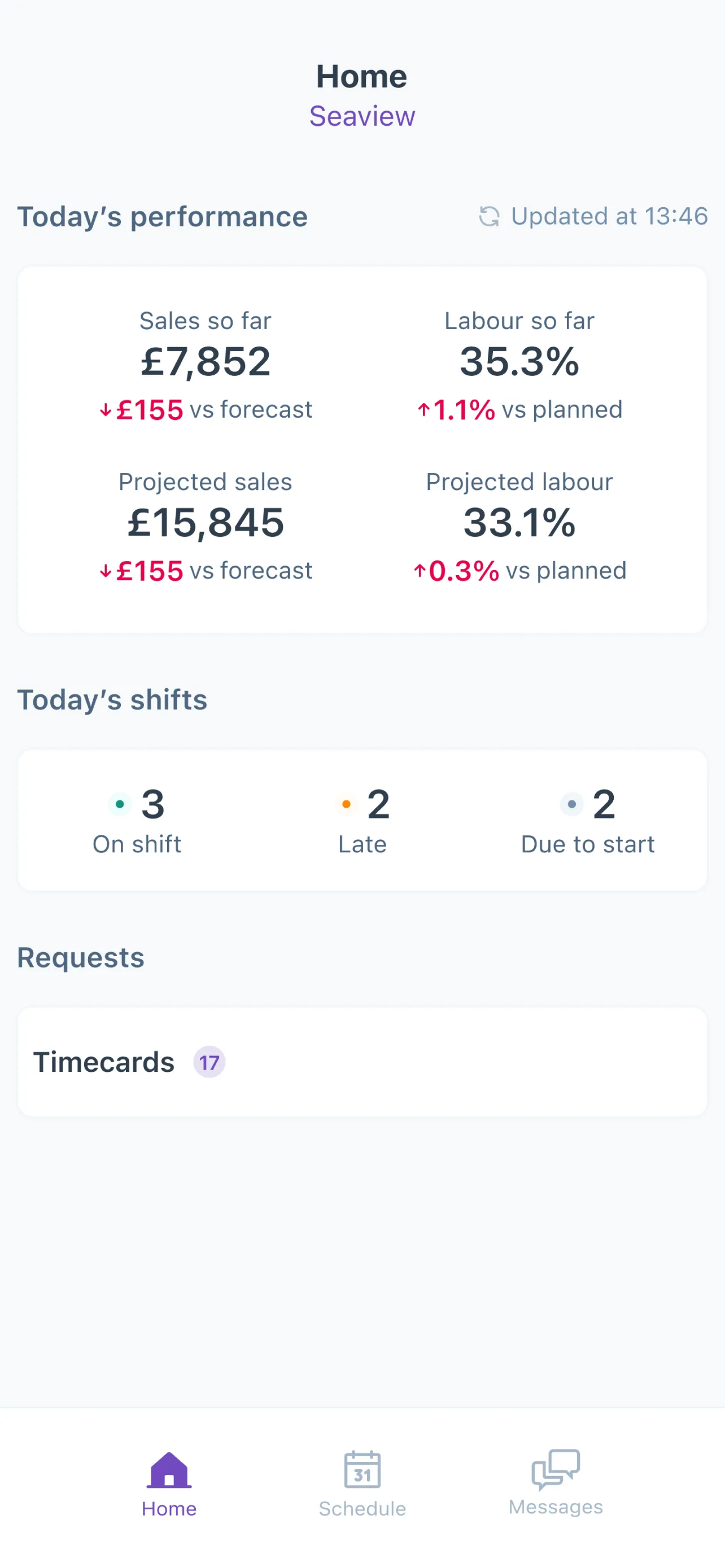
Task: Open the Messages chat bubbles icon
Action: (x=556, y=1468)
